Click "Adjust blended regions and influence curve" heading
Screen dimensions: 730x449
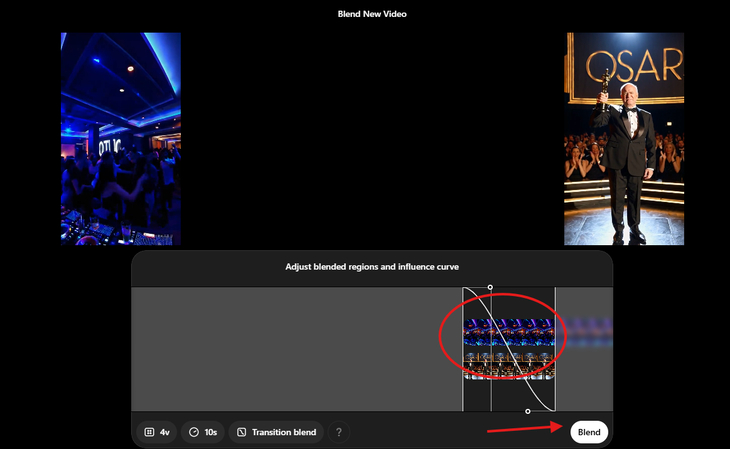pos(372,267)
